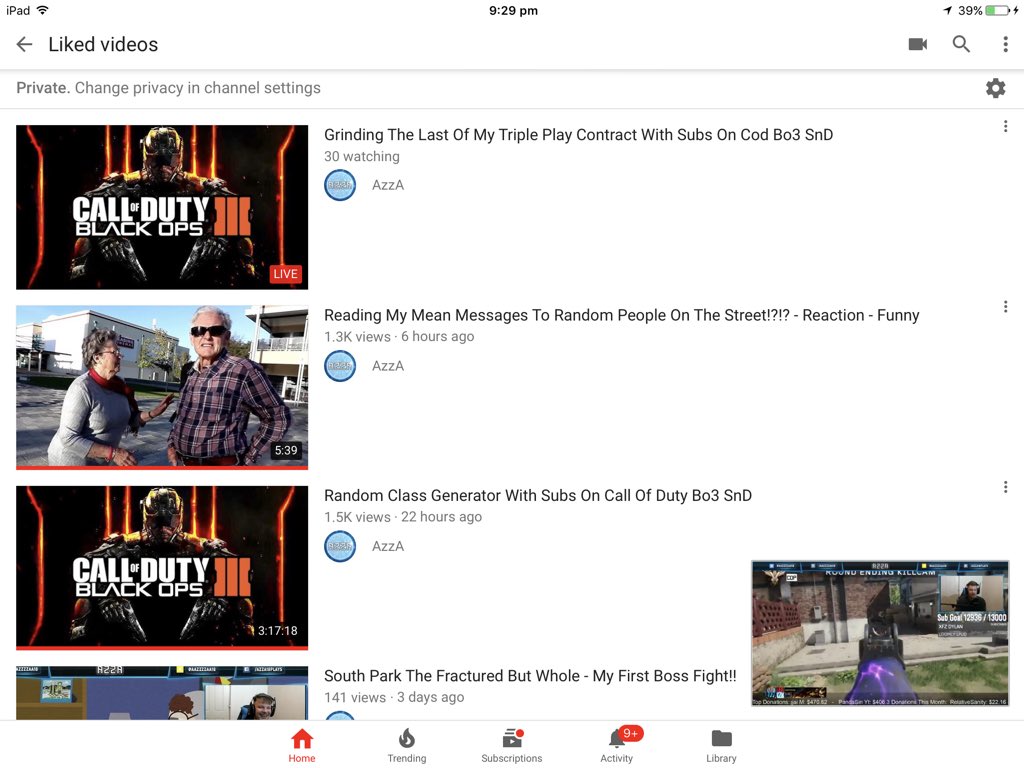
Task: Open title Reading My Mean Messages To Random People
Action: click(621, 315)
